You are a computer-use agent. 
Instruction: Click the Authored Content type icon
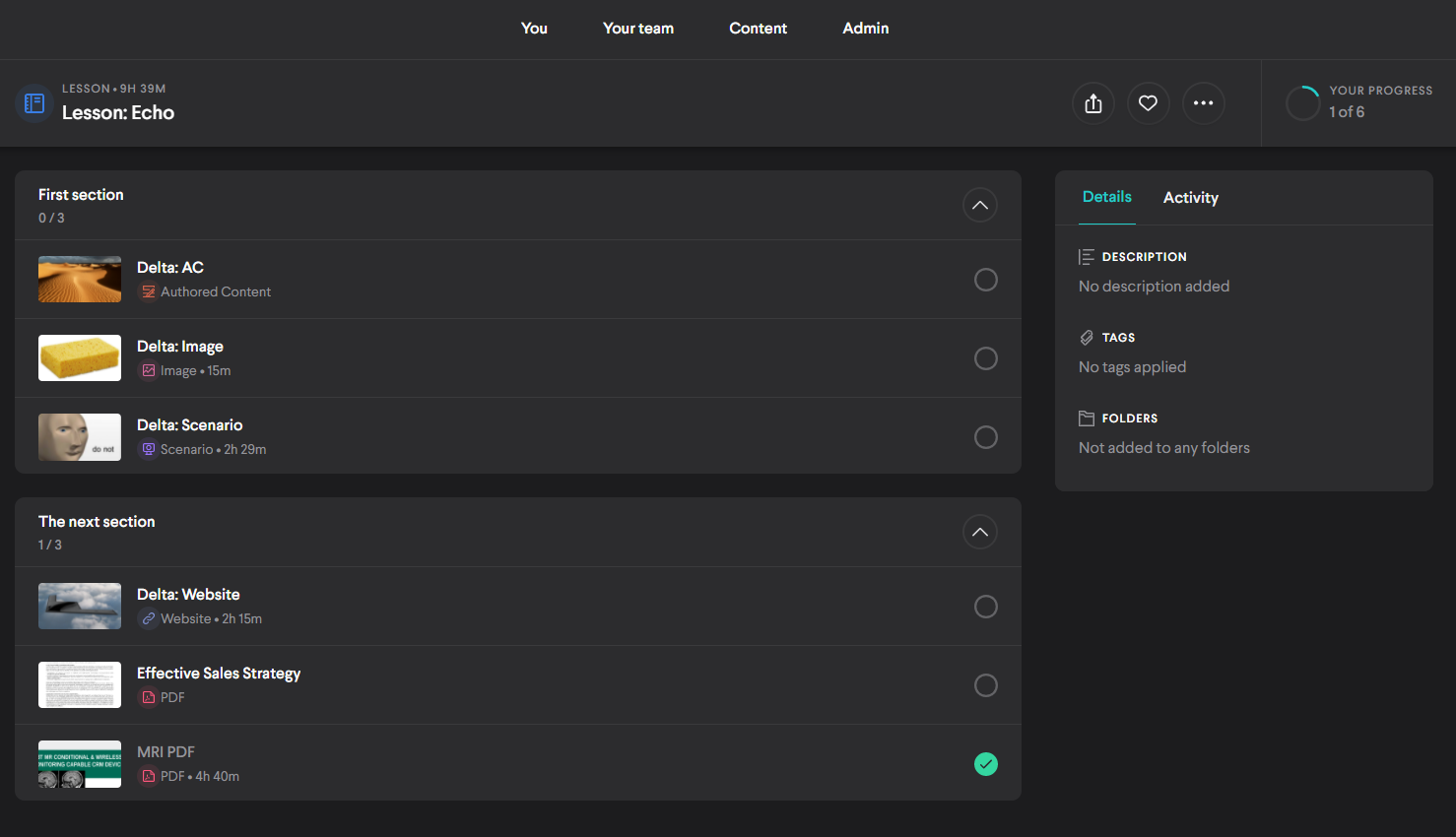coord(149,291)
